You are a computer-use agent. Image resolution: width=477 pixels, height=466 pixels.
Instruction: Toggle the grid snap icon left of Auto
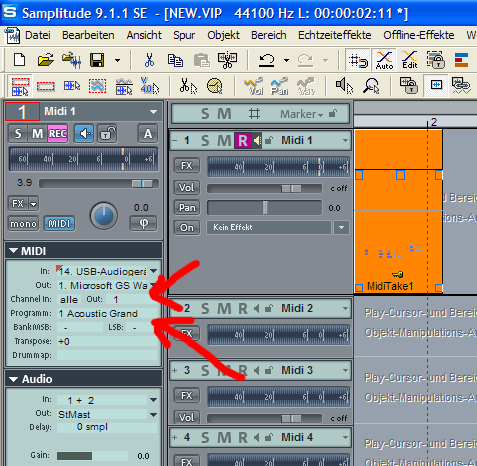pos(358,60)
